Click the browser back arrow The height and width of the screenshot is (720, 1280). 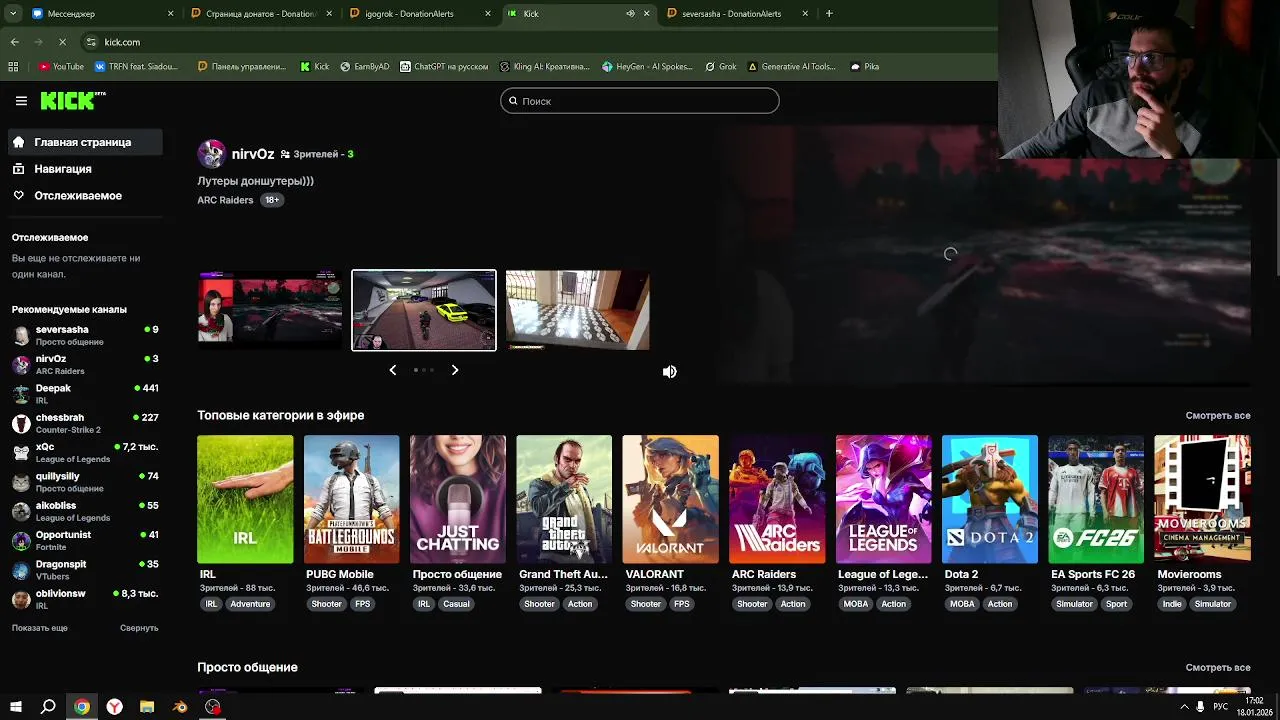[x=14, y=42]
